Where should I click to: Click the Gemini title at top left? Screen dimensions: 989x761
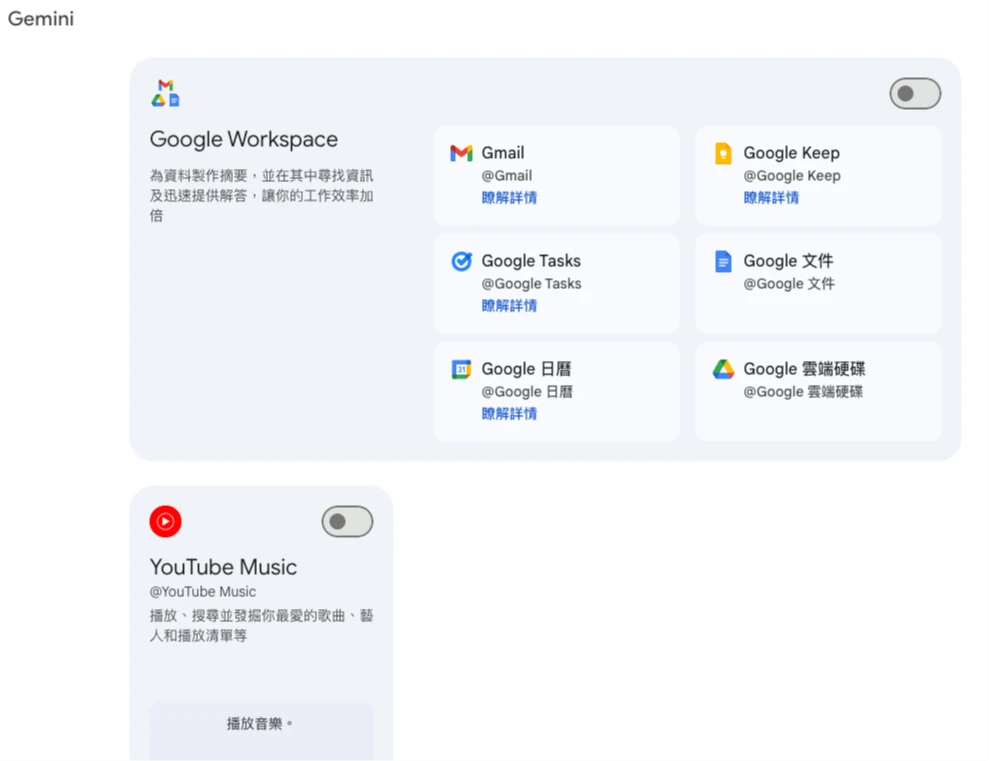click(41, 19)
